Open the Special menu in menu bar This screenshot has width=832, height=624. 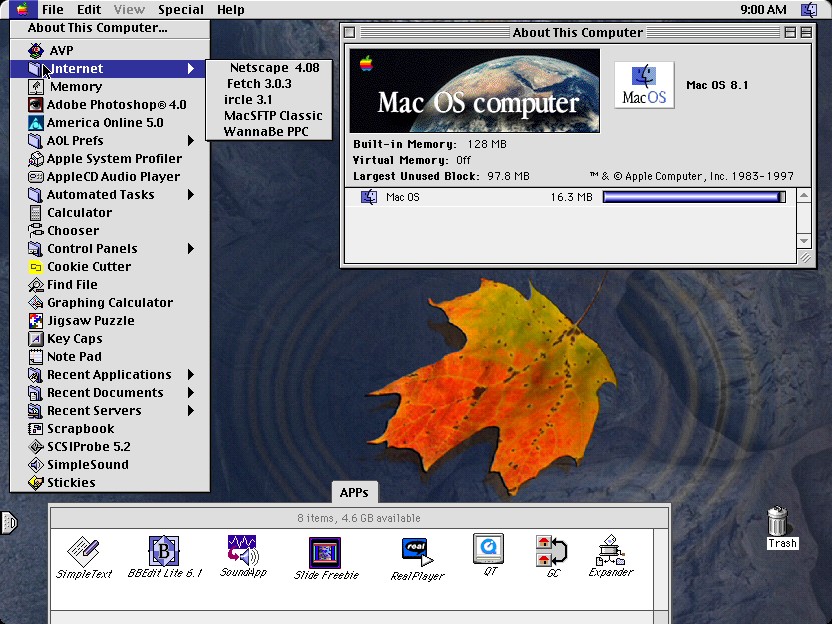click(180, 10)
